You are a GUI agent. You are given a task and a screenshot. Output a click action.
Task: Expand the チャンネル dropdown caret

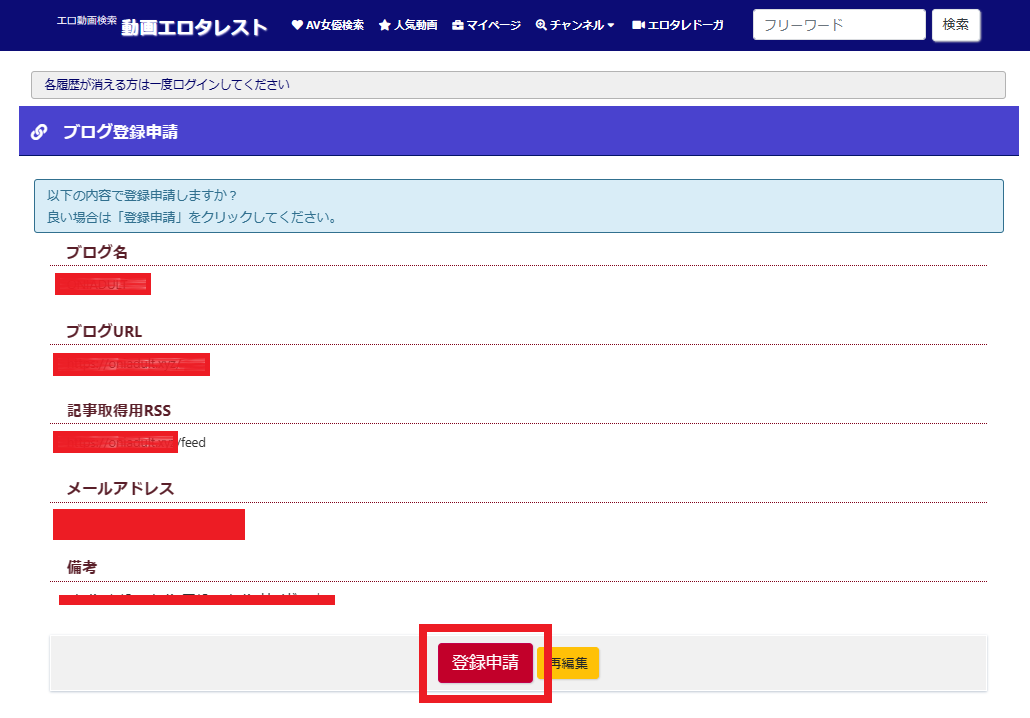(x=611, y=26)
